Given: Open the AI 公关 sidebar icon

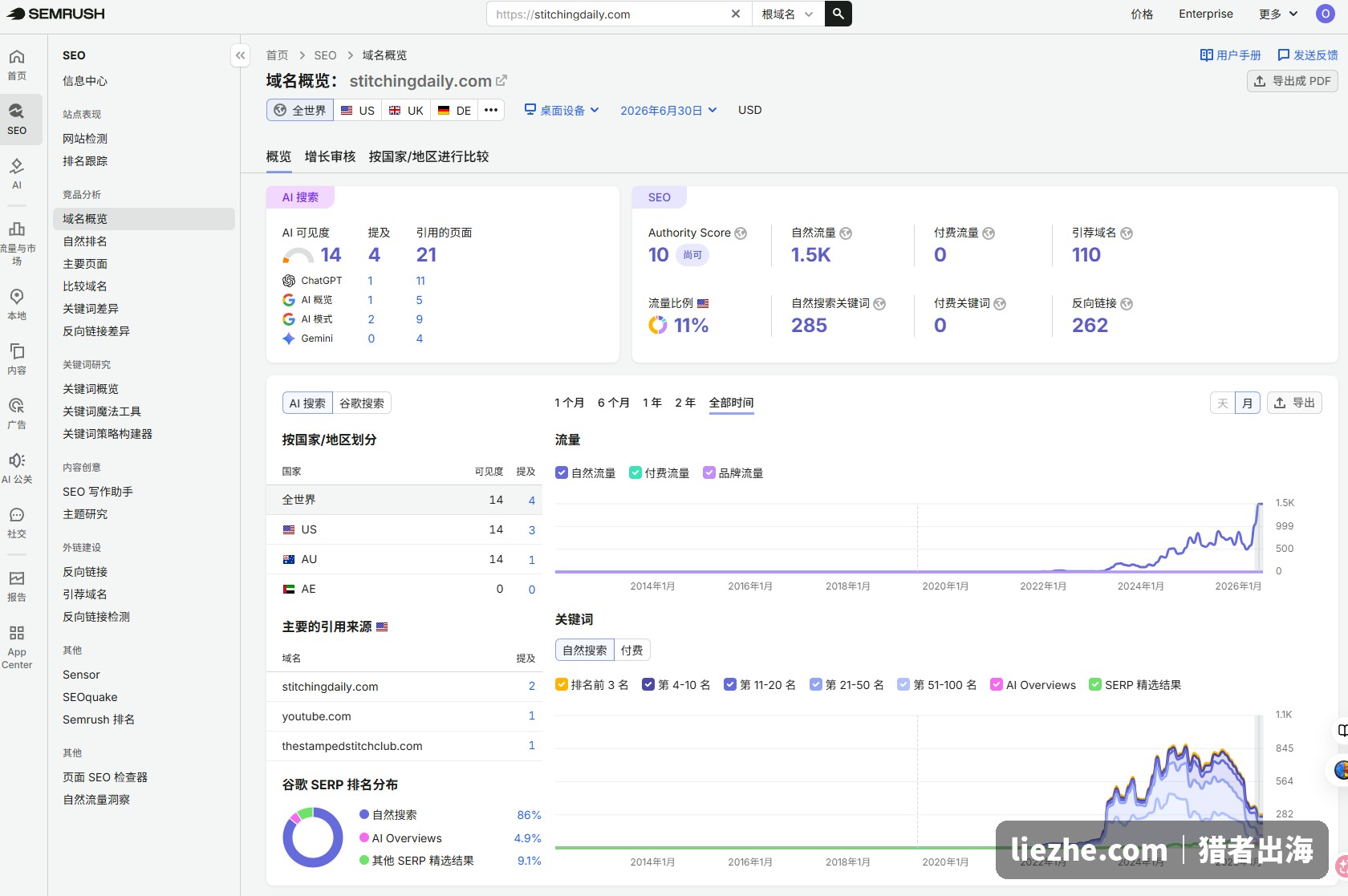Looking at the screenshot, I should click(17, 468).
